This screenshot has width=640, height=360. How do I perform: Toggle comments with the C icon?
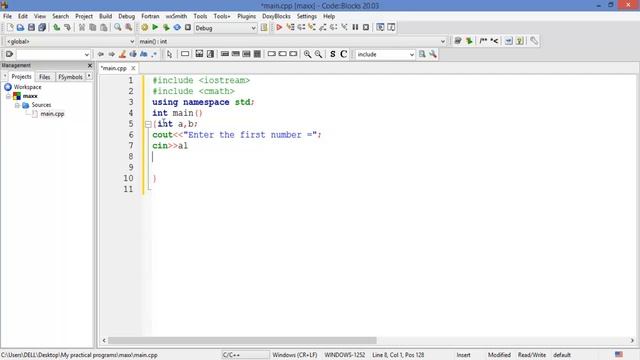click(344, 54)
